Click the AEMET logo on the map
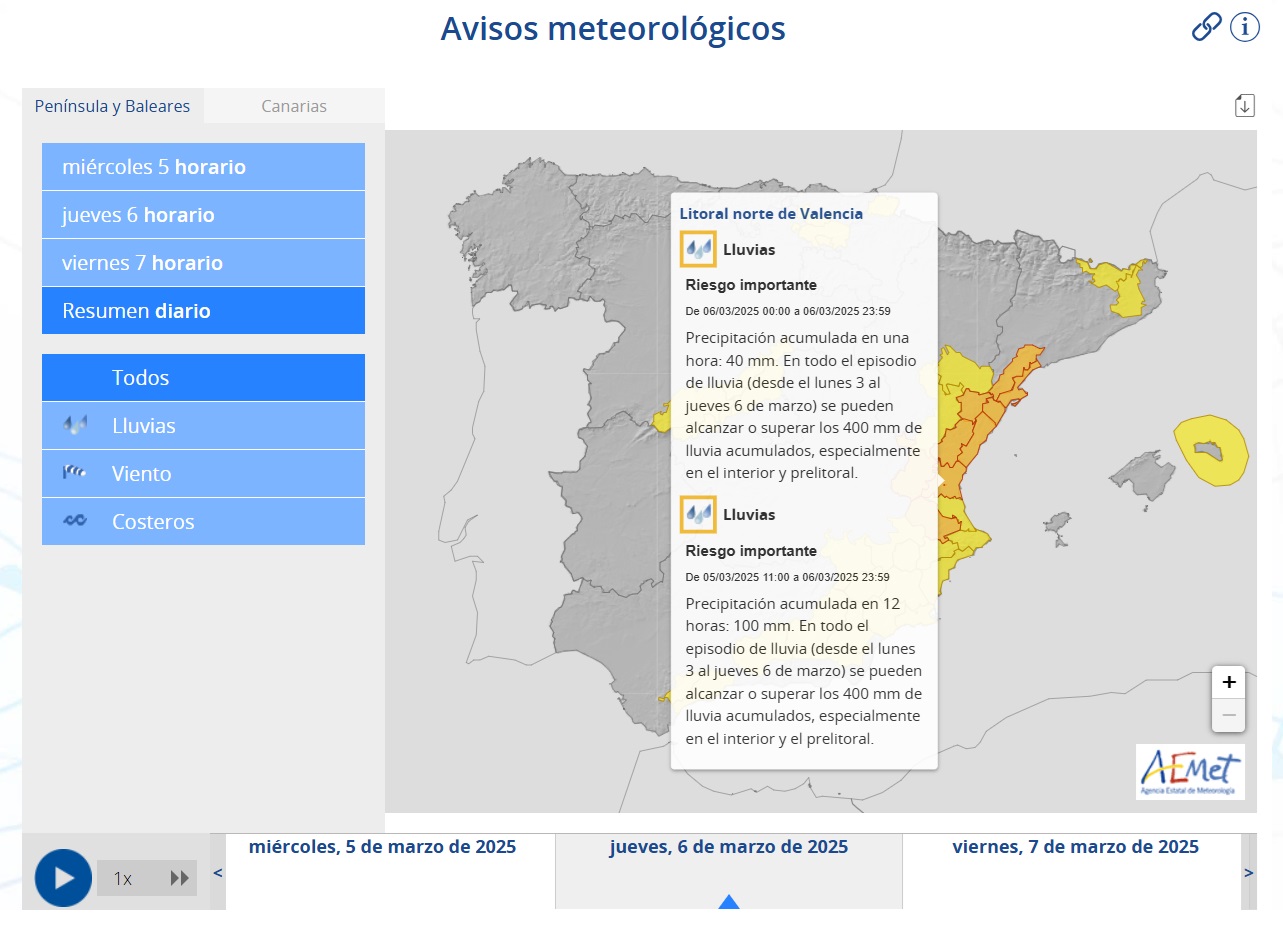This screenshot has width=1283, height=938. [x=1190, y=773]
